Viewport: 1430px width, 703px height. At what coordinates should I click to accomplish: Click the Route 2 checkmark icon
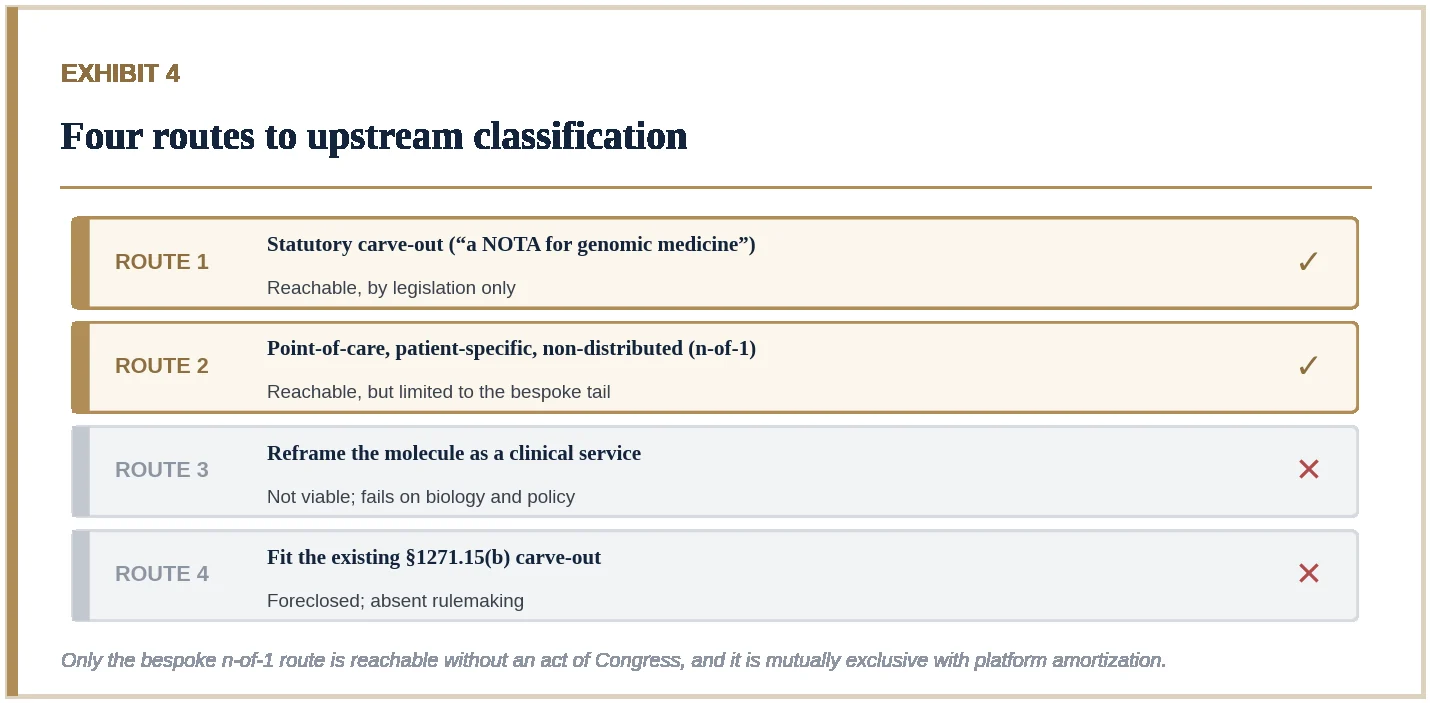1308,366
